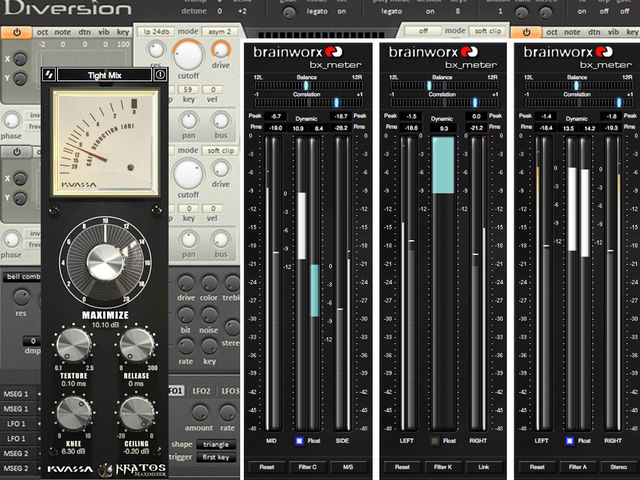640x480 pixels.
Task: Click the upper phase knob on the left
Action: tap(11, 121)
